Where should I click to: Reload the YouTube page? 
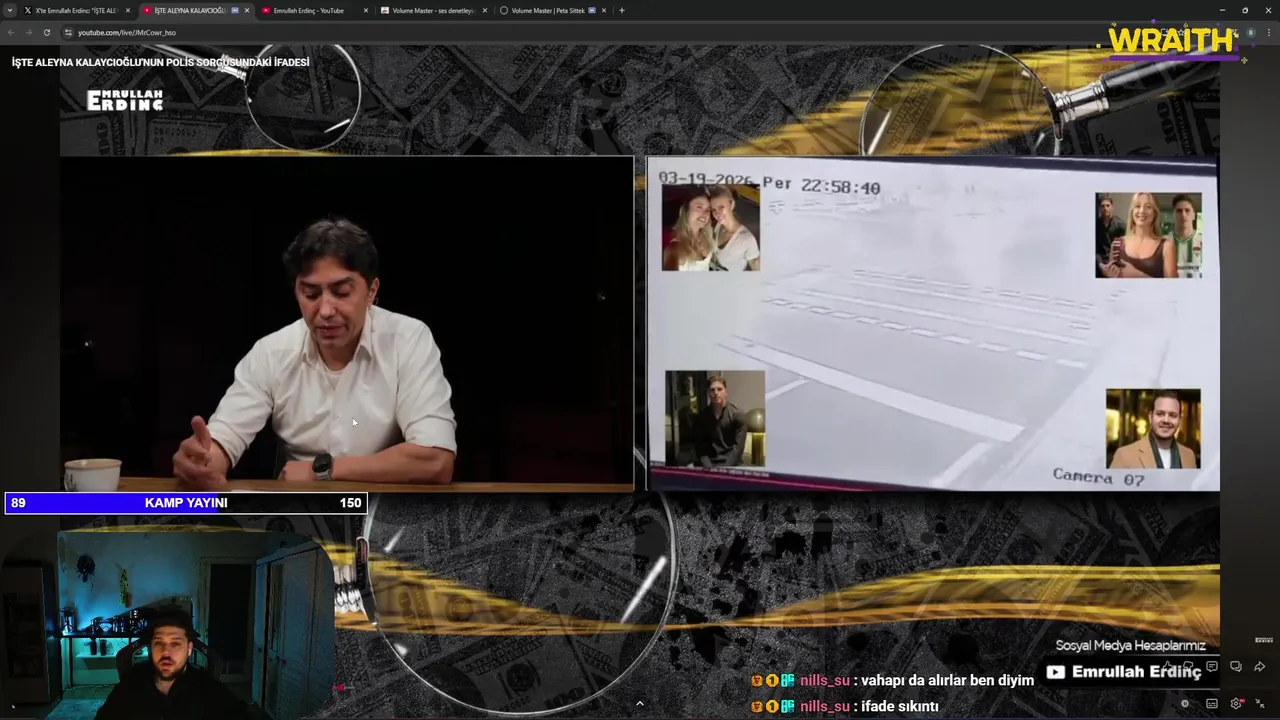47,32
